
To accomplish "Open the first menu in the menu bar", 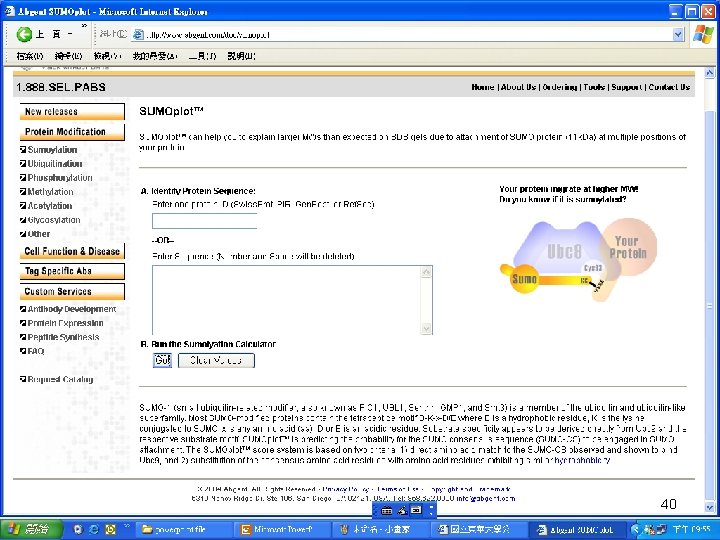I will [29, 56].
